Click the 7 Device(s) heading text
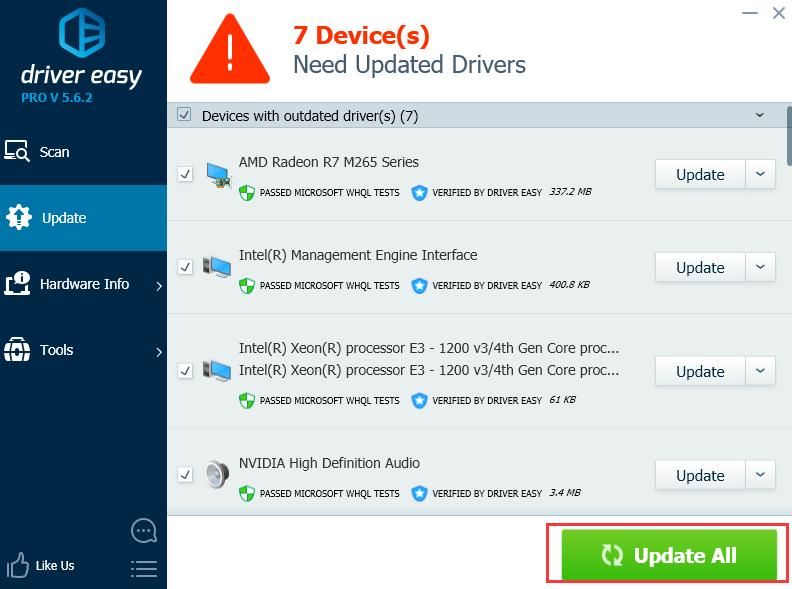The width and height of the screenshot is (792, 589). 361,35
